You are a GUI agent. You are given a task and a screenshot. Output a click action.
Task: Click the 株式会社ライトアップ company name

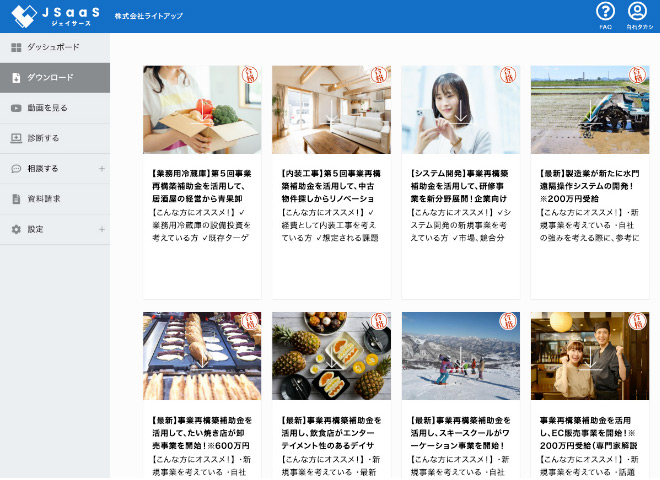pos(150,18)
